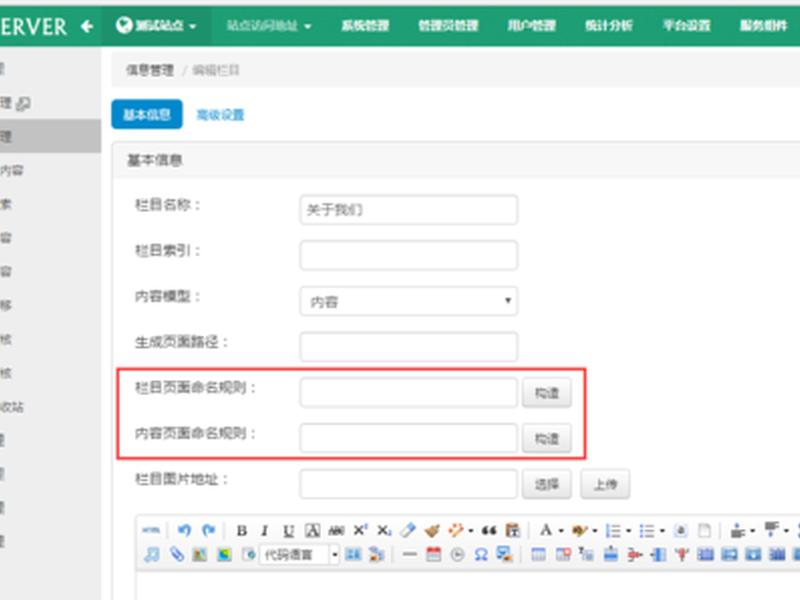The height and width of the screenshot is (600, 800).
Task: Insert the date with the calendar icon
Action: click(x=434, y=555)
